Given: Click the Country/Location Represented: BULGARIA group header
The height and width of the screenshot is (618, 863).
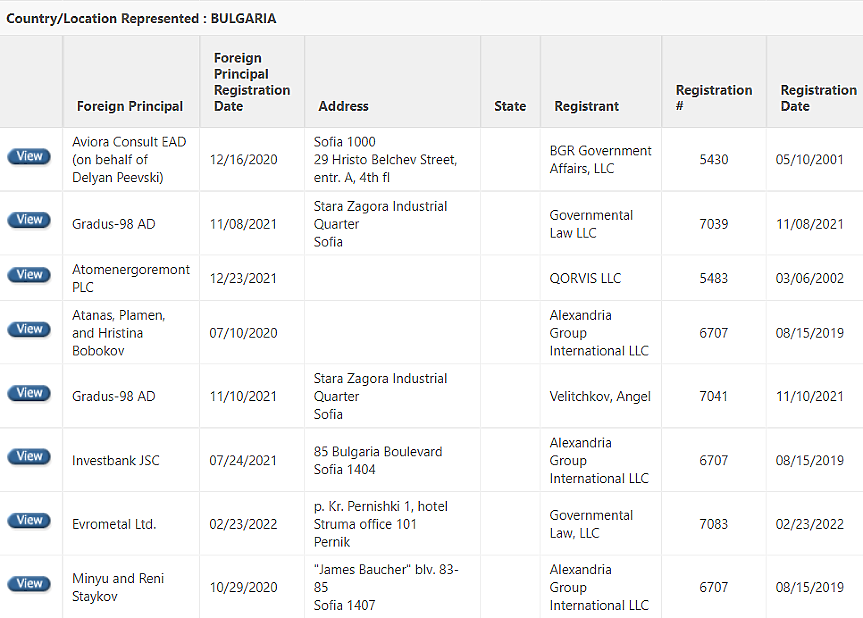Looking at the screenshot, I should tap(141, 18).
